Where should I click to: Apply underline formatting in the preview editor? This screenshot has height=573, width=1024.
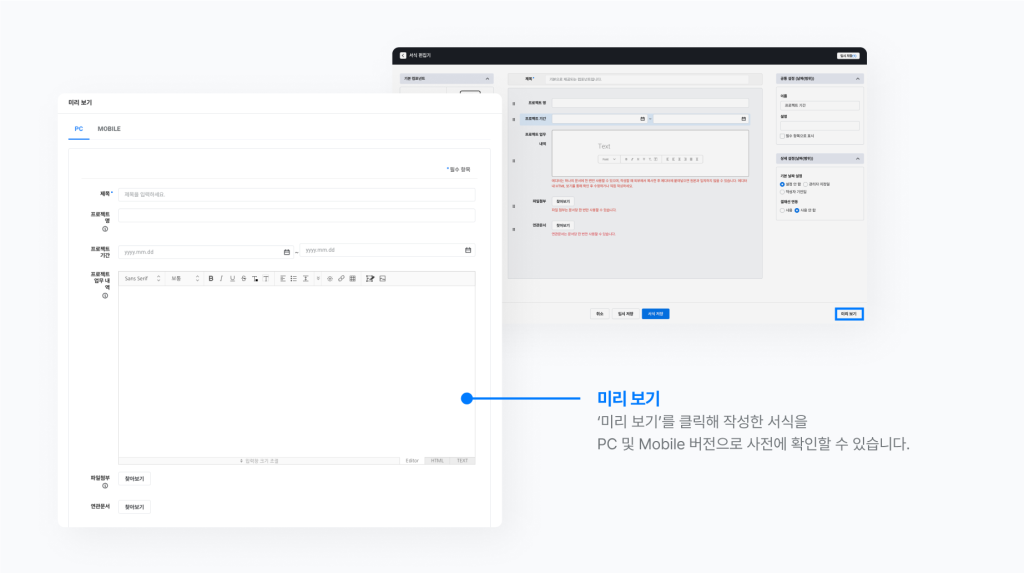click(x=232, y=279)
